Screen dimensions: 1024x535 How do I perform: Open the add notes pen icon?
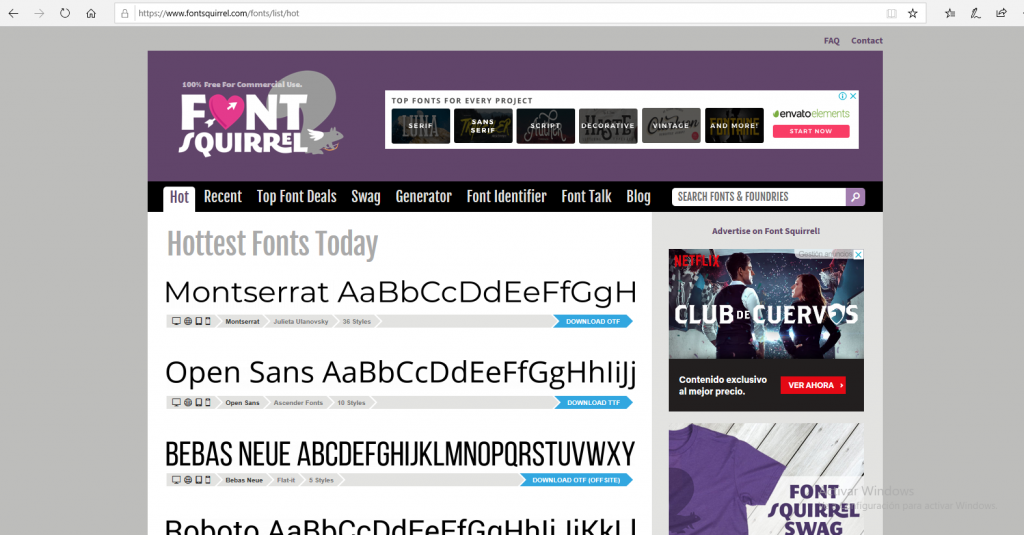pyautogui.click(x=975, y=14)
